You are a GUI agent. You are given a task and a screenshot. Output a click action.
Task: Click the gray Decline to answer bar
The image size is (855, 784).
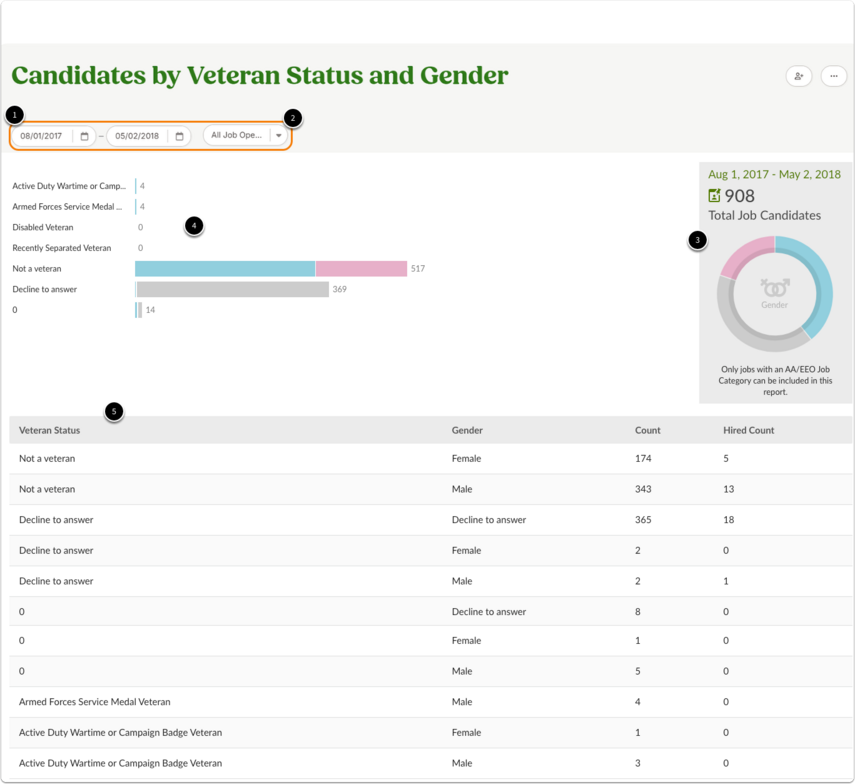point(233,289)
